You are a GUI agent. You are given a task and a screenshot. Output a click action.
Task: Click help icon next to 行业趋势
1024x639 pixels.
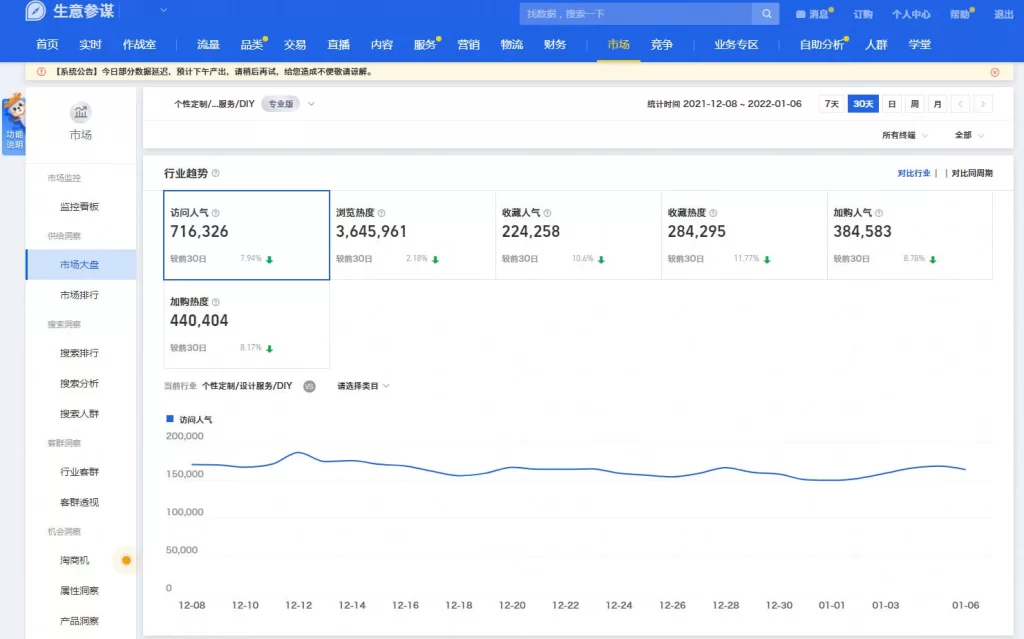[216, 173]
